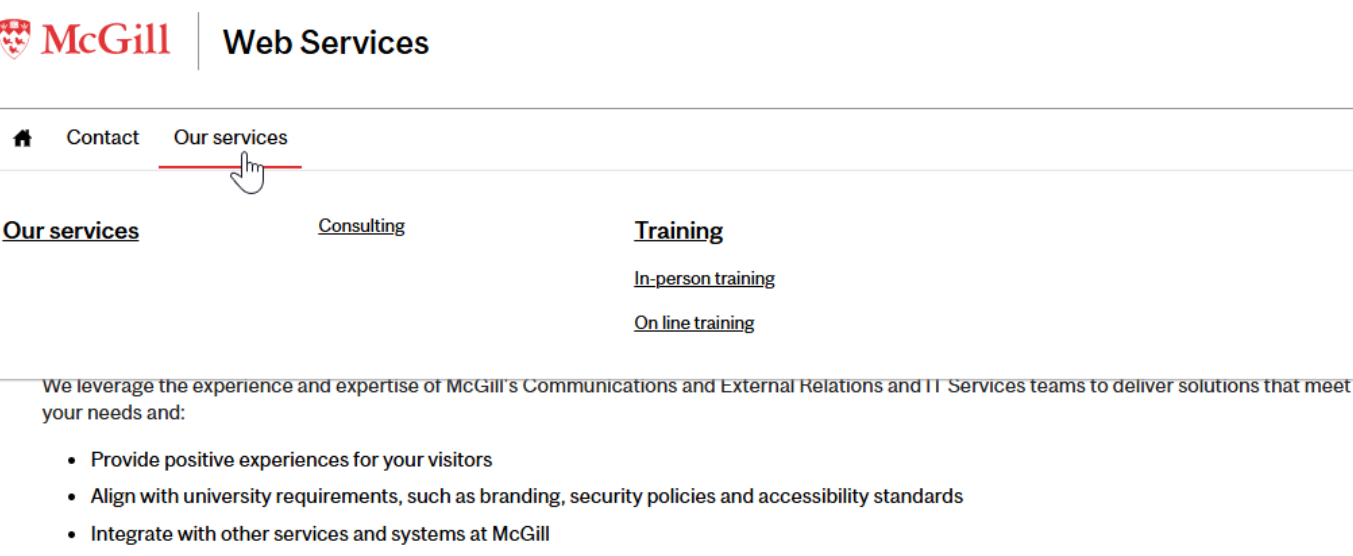
Task: Choose On line training link
Action: (x=694, y=323)
